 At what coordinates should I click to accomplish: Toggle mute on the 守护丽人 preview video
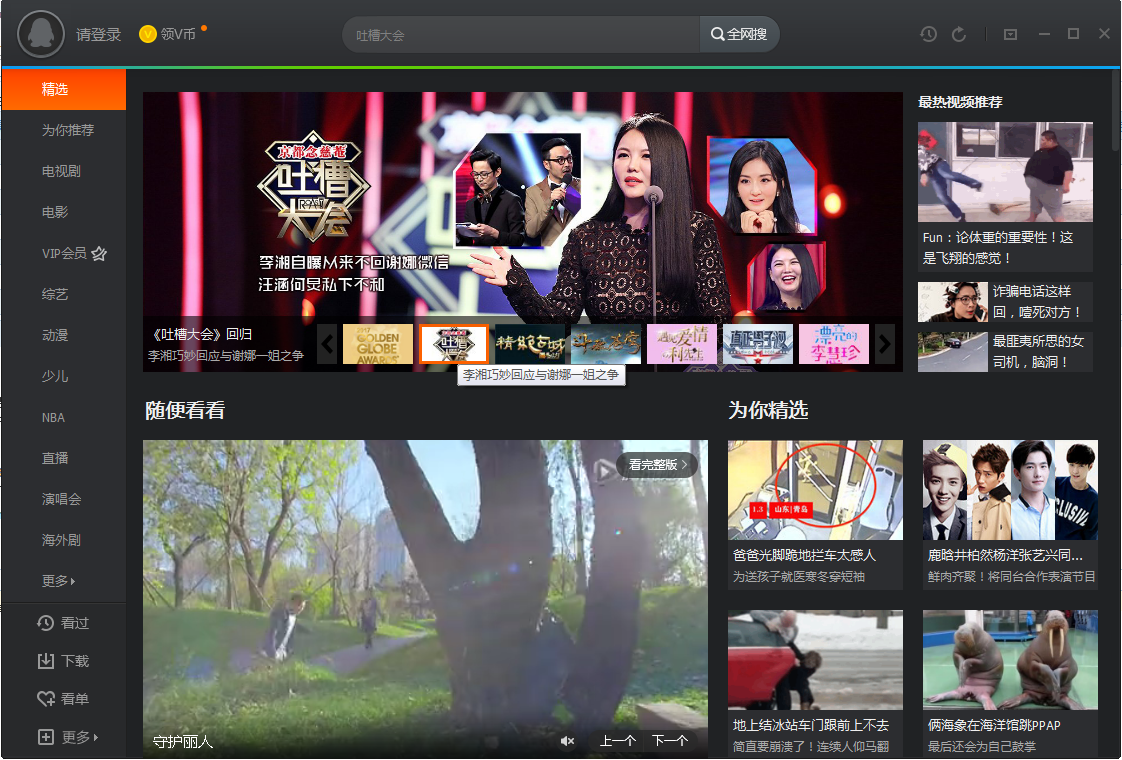click(567, 741)
